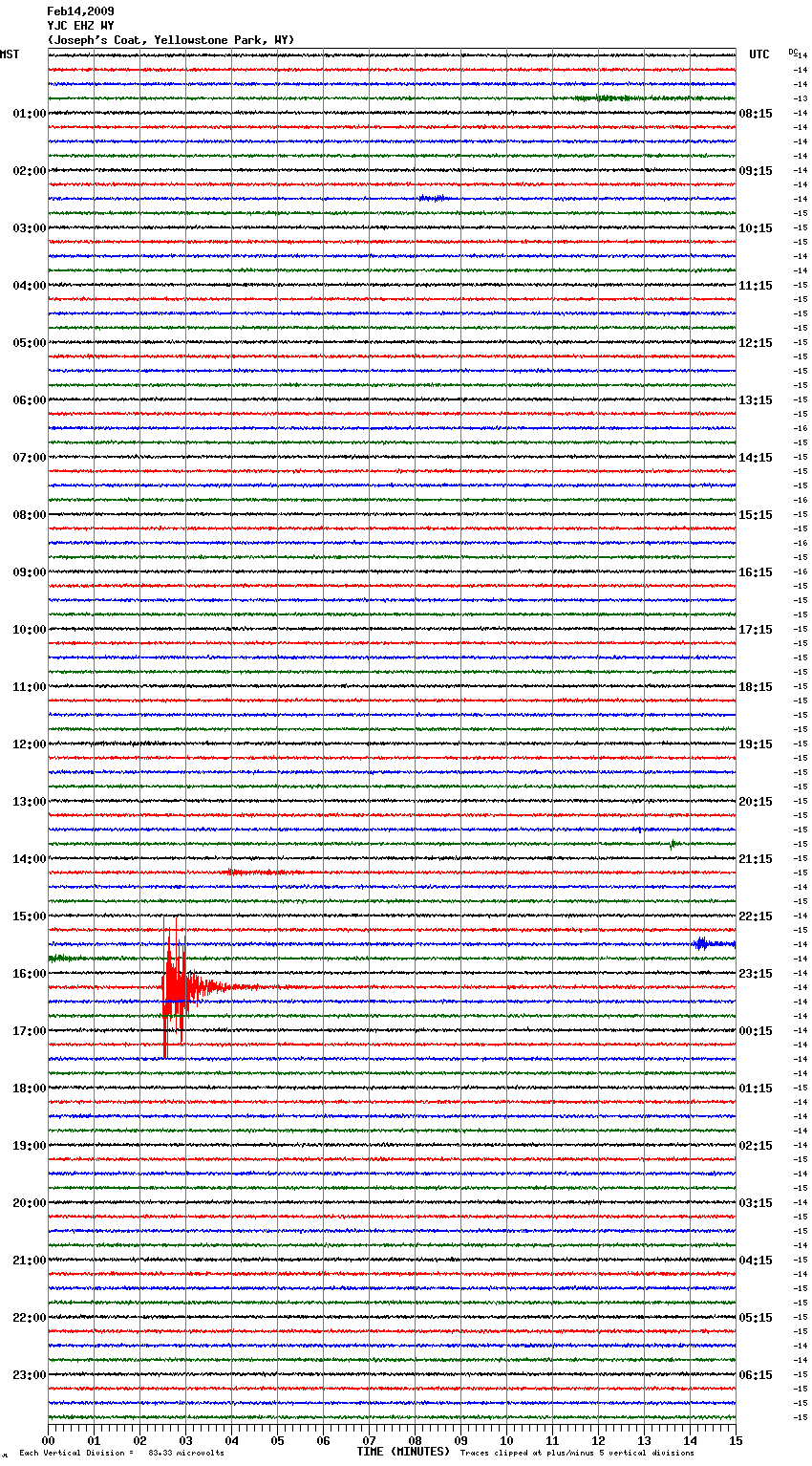Select the 11:00 MST time label
The height and width of the screenshot is (1466, 812).
pyautogui.click(x=29, y=687)
